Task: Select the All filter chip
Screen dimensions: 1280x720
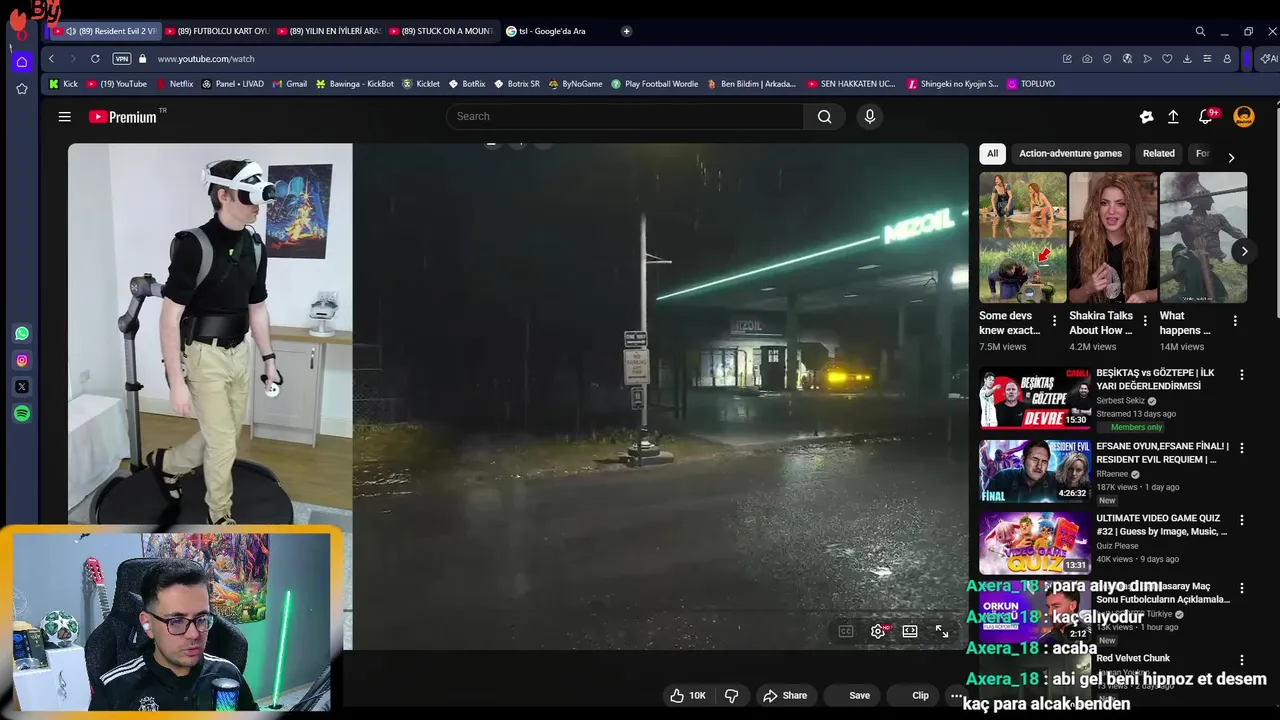Action: [992, 153]
